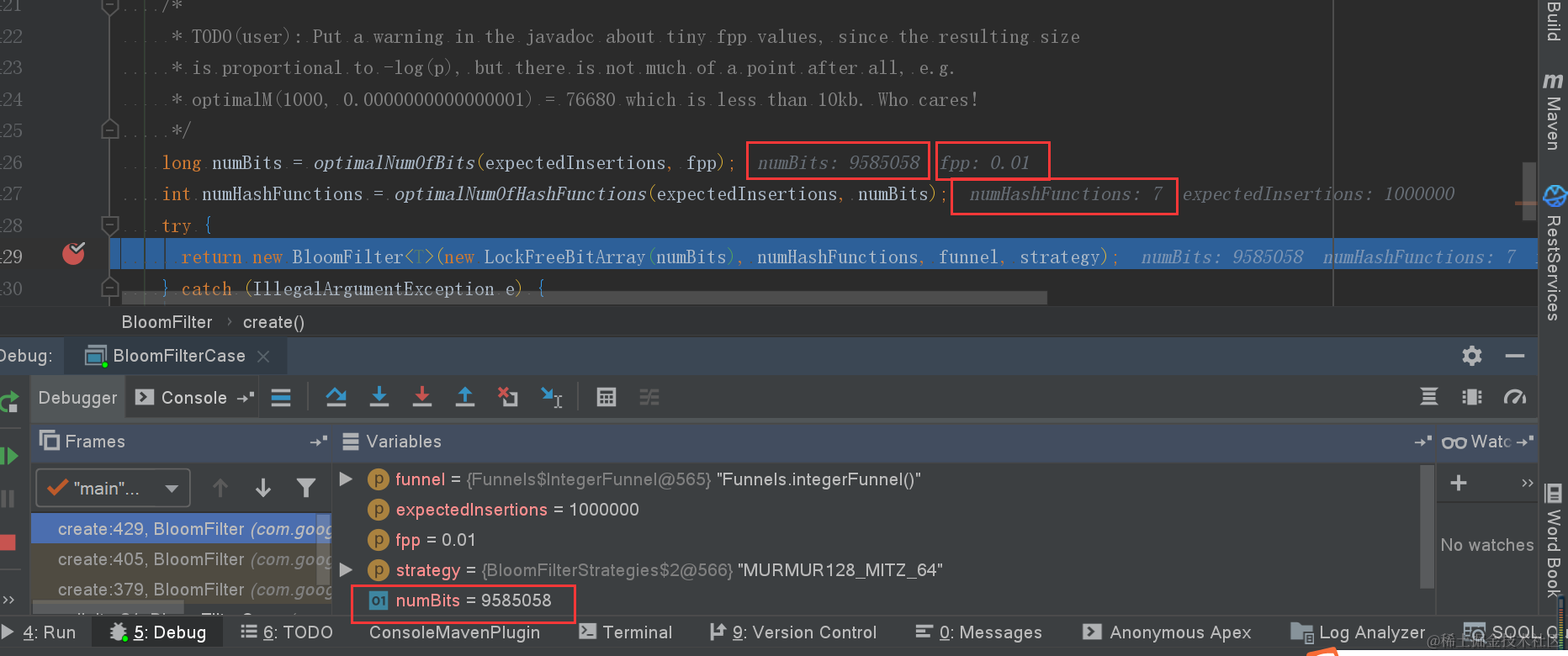Collapse the comment block fold end marker
Viewport: 1568px width, 656px height.
[109, 130]
